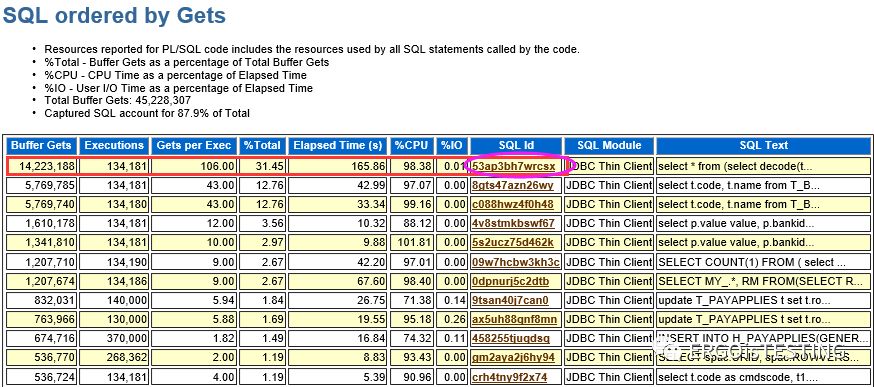Click the %IO column header
Image resolution: width=874 pixels, height=387 pixels.
[x=451, y=146]
